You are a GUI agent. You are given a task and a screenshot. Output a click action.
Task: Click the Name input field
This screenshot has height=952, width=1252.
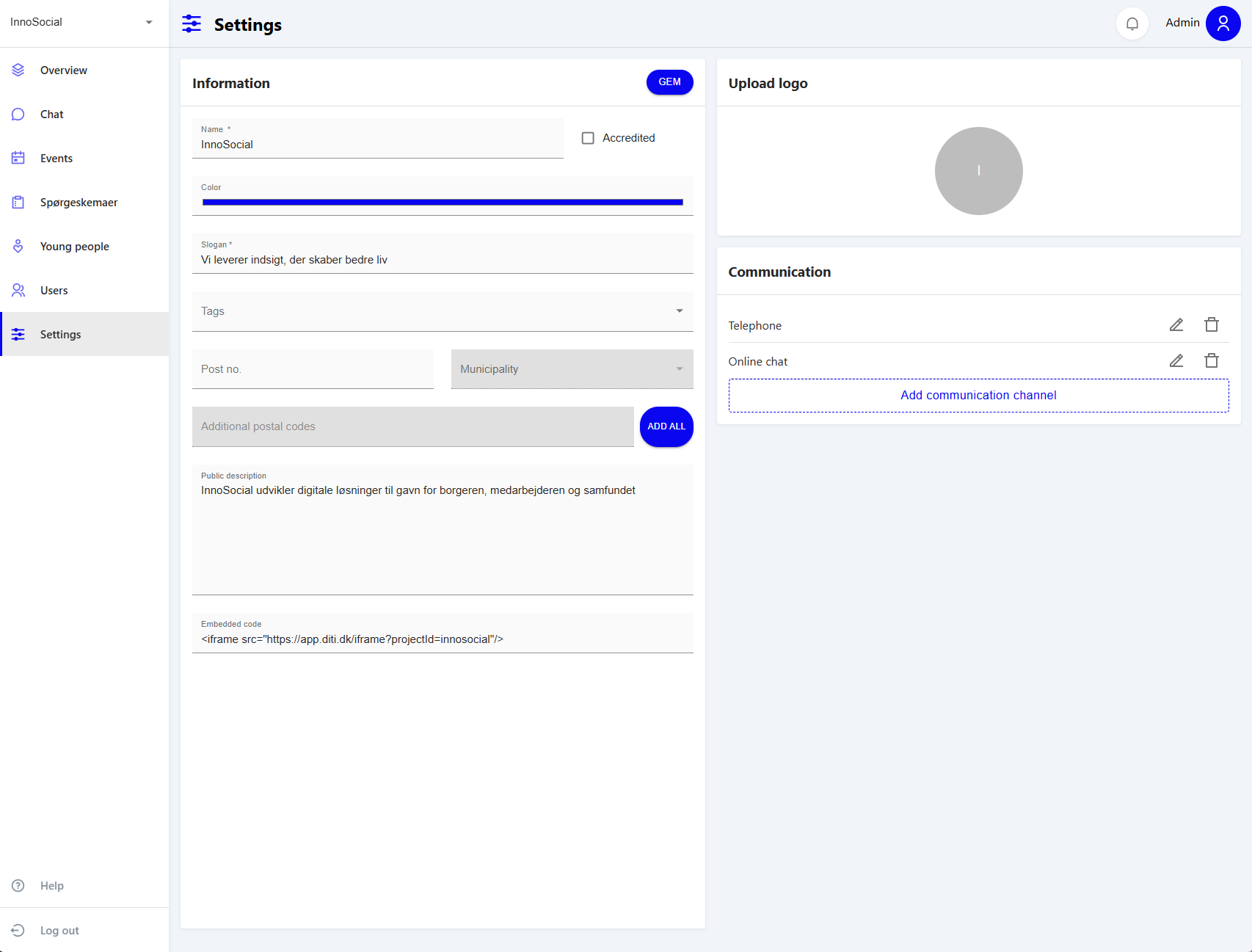(x=378, y=138)
